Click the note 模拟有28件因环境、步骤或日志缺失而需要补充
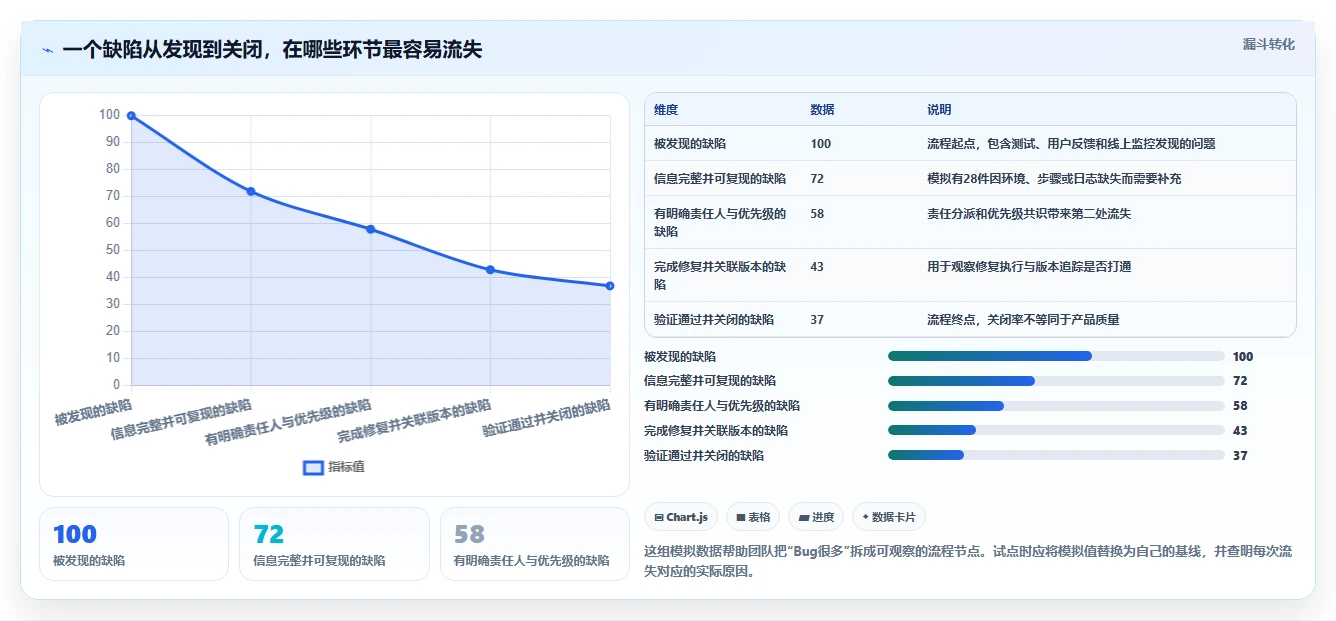The height and width of the screenshot is (621, 1336). pyautogui.click(x=1055, y=179)
